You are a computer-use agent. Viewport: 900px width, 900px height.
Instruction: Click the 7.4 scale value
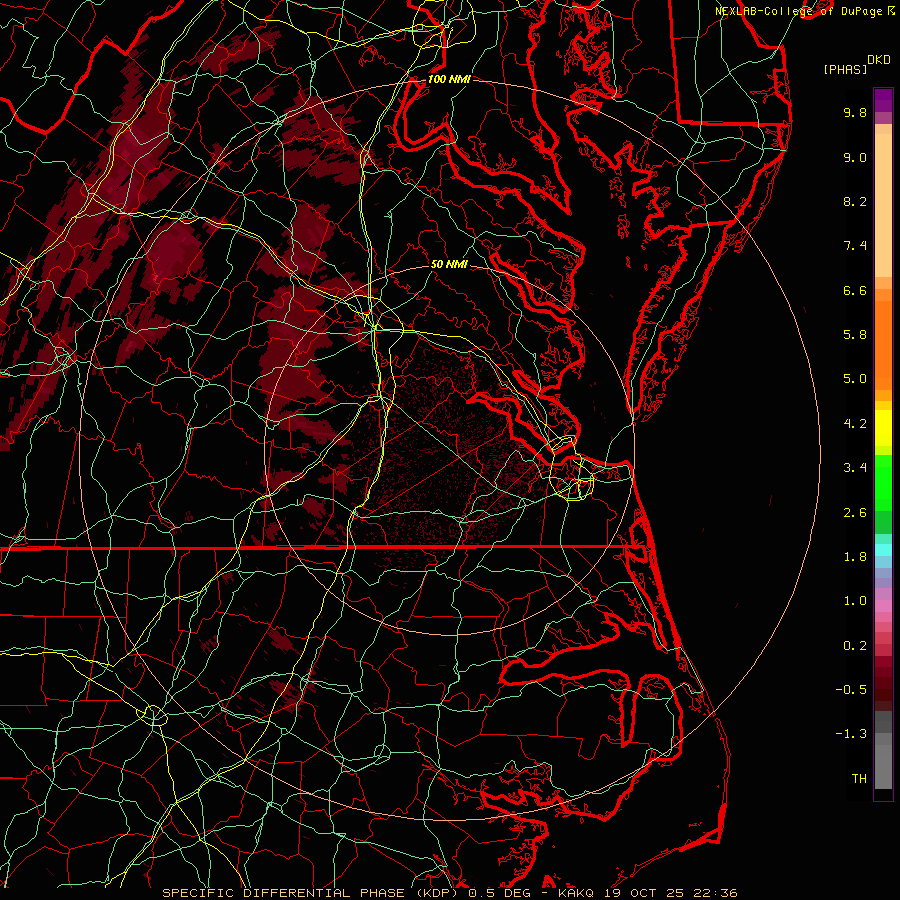pos(855,246)
